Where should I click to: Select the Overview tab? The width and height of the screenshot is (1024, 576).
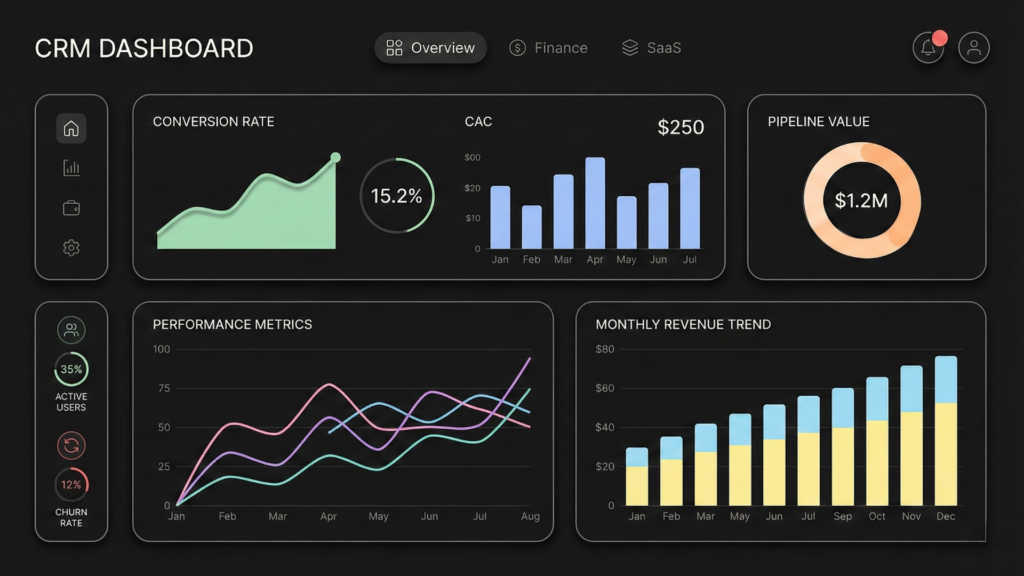coord(430,47)
